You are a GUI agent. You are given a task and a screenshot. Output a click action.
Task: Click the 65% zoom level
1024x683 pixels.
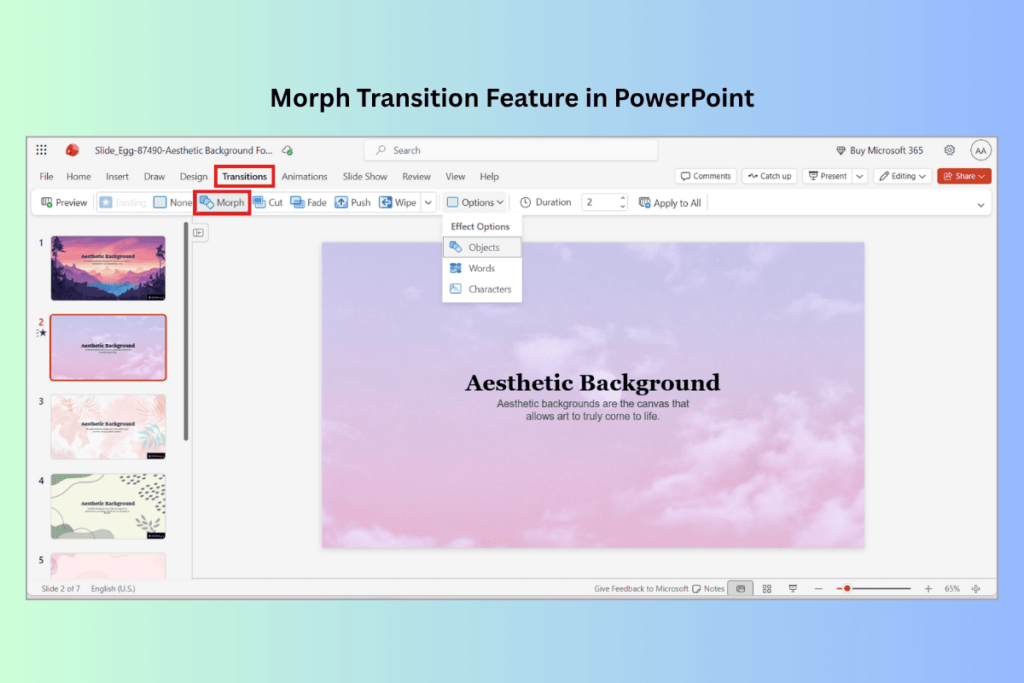pyautogui.click(x=952, y=588)
